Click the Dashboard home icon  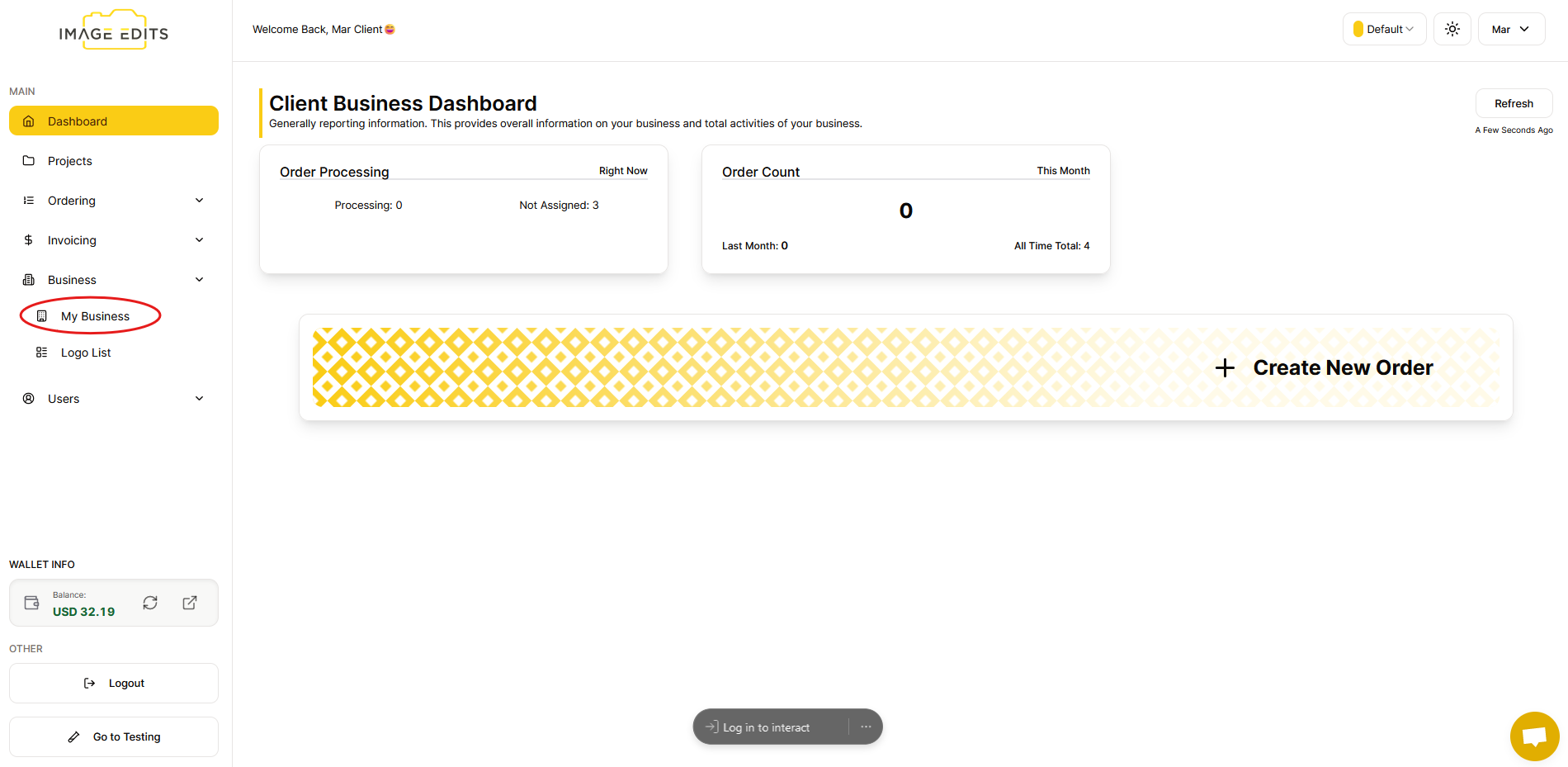pyautogui.click(x=29, y=121)
